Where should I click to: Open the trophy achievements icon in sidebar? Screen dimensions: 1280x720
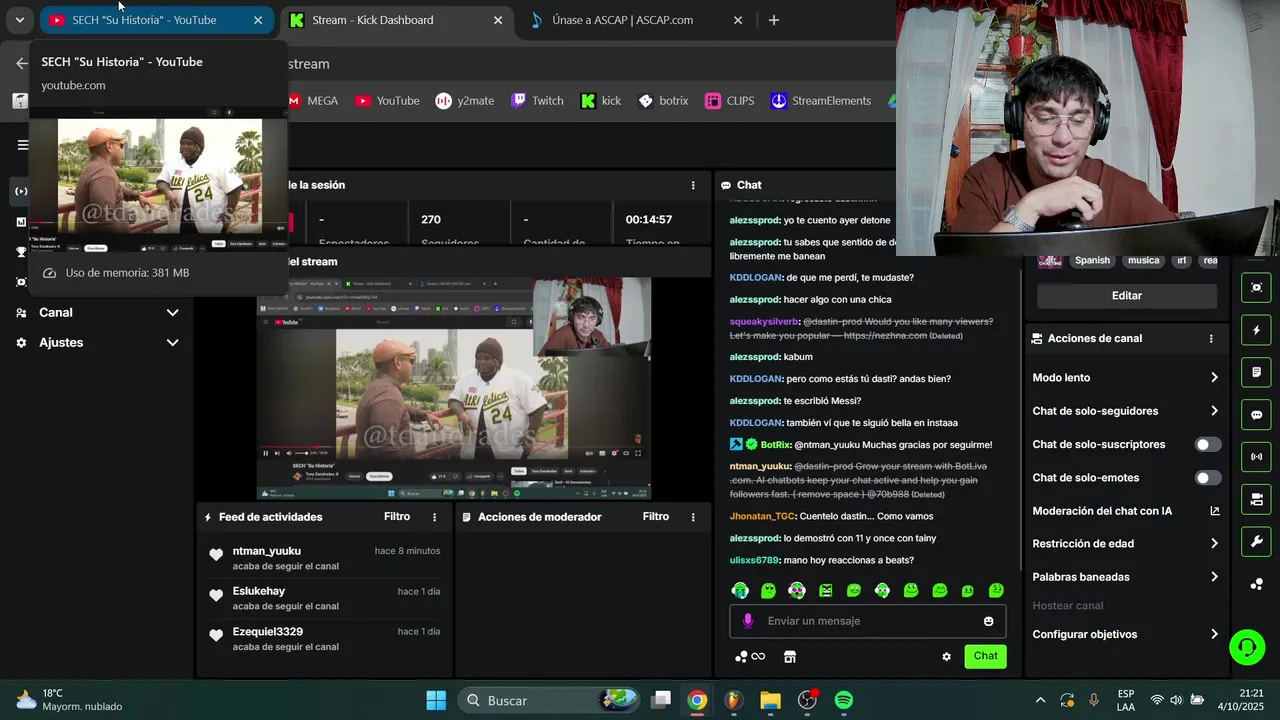click(x=21, y=252)
